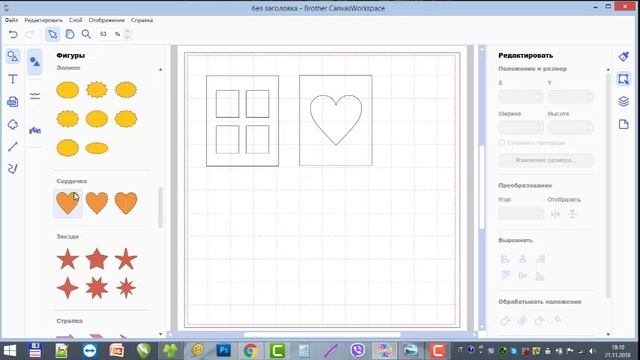
Task: Insert the five-pointed star shape
Action: click(68, 259)
